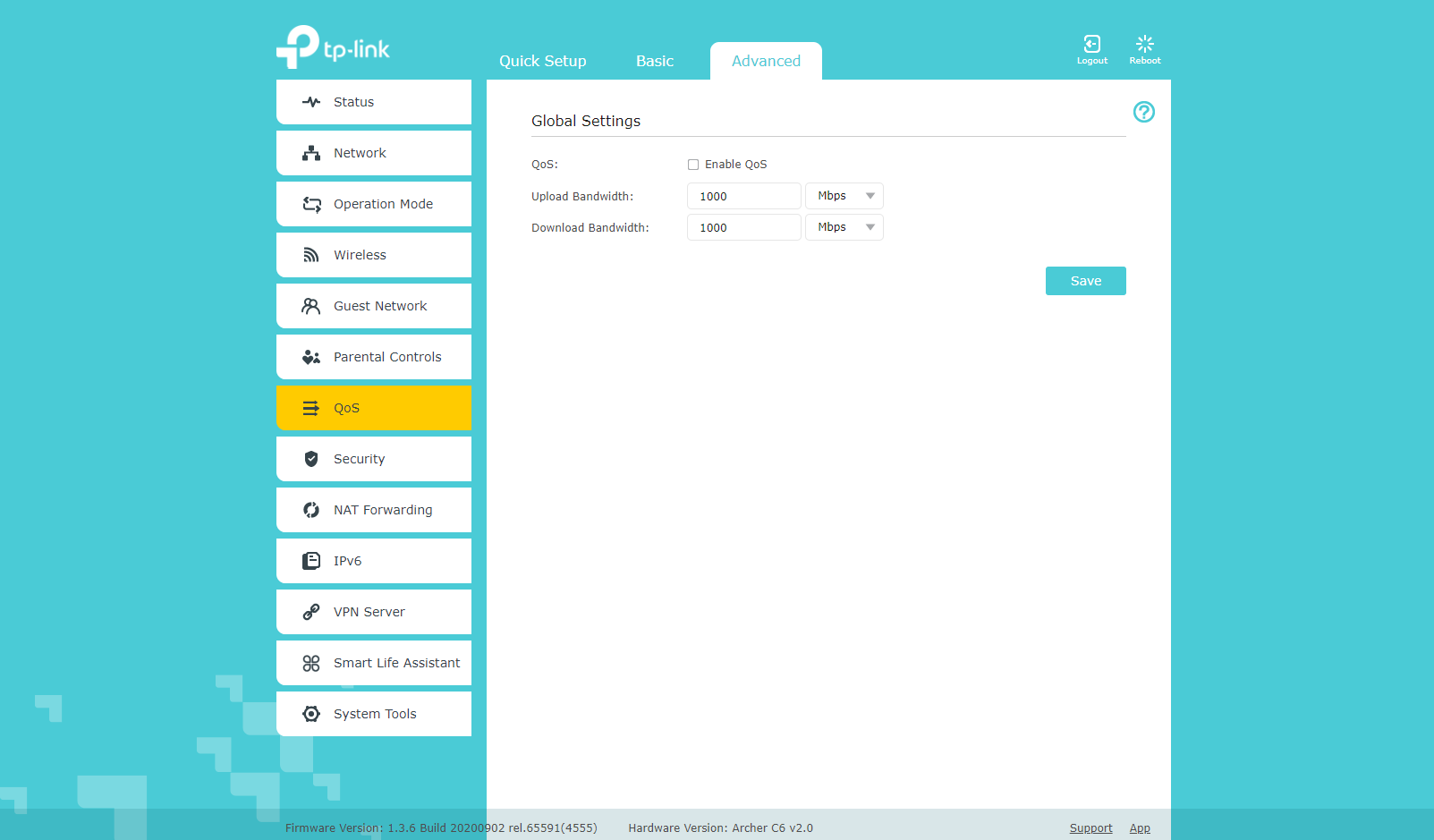Click the Download Bandwidth value field

pos(743,227)
